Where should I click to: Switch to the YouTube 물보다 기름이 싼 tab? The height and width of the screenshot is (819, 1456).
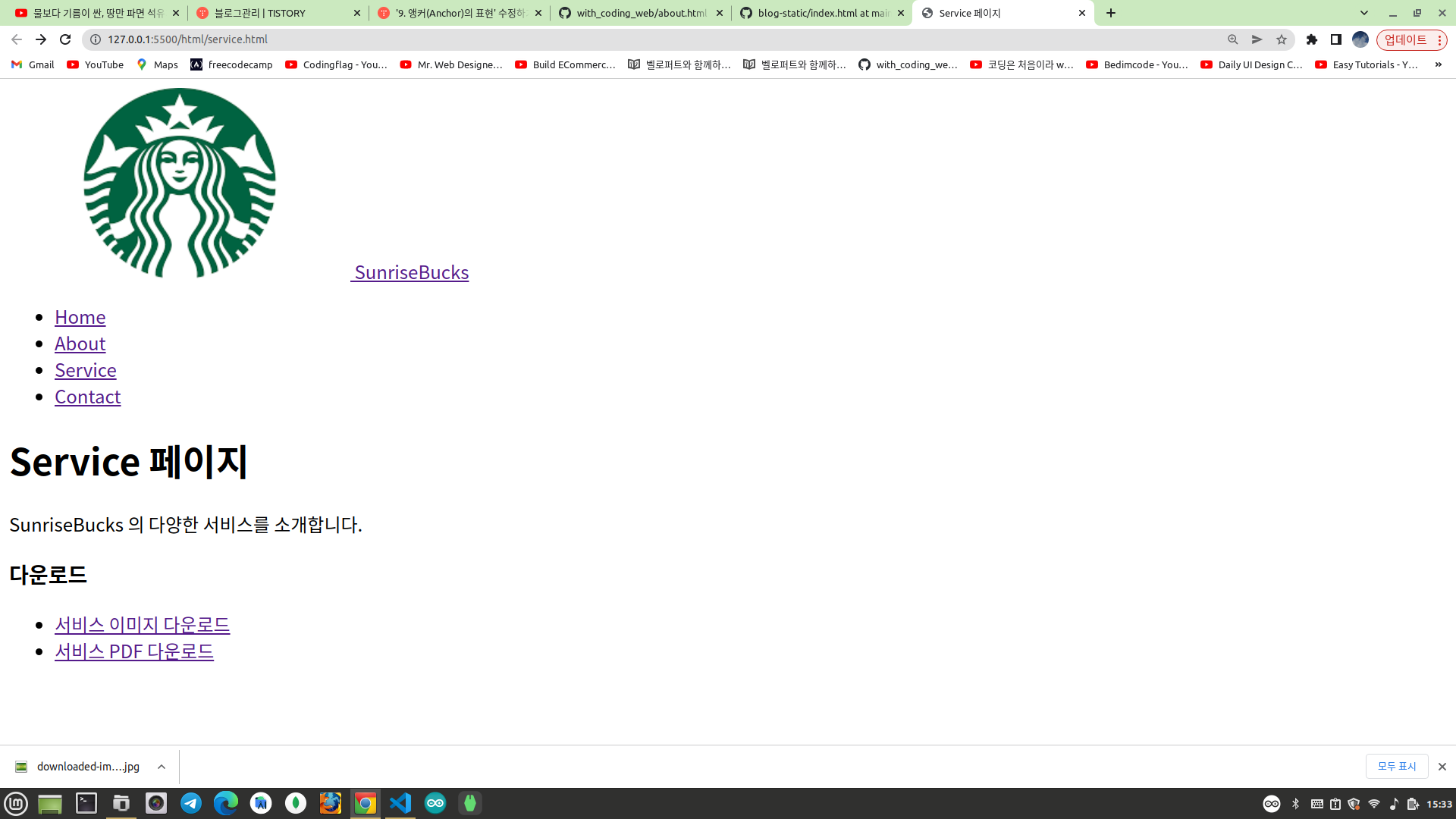97,13
